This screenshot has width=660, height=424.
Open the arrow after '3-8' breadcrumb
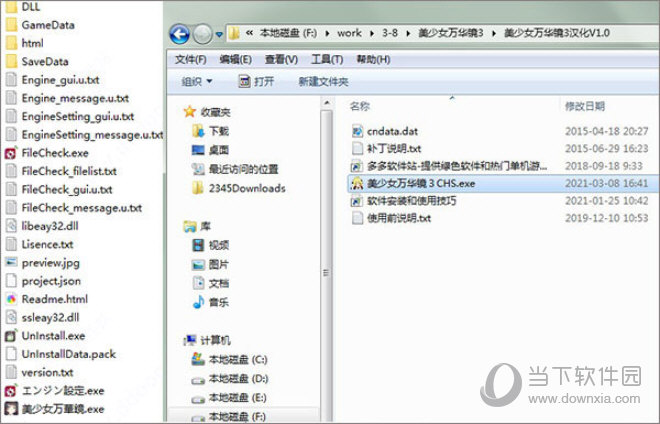click(x=408, y=33)
